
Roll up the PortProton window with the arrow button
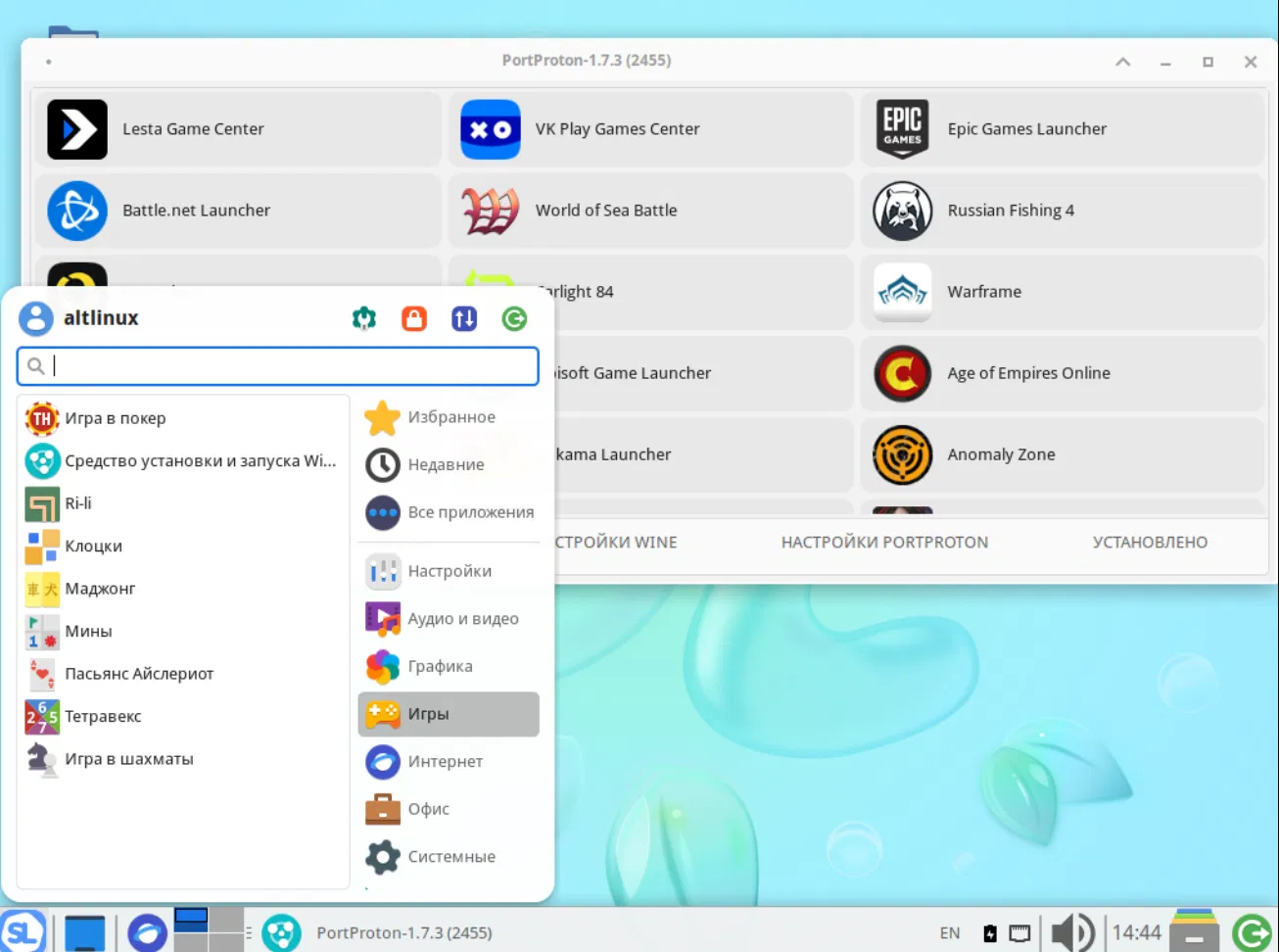[1123, 62]
